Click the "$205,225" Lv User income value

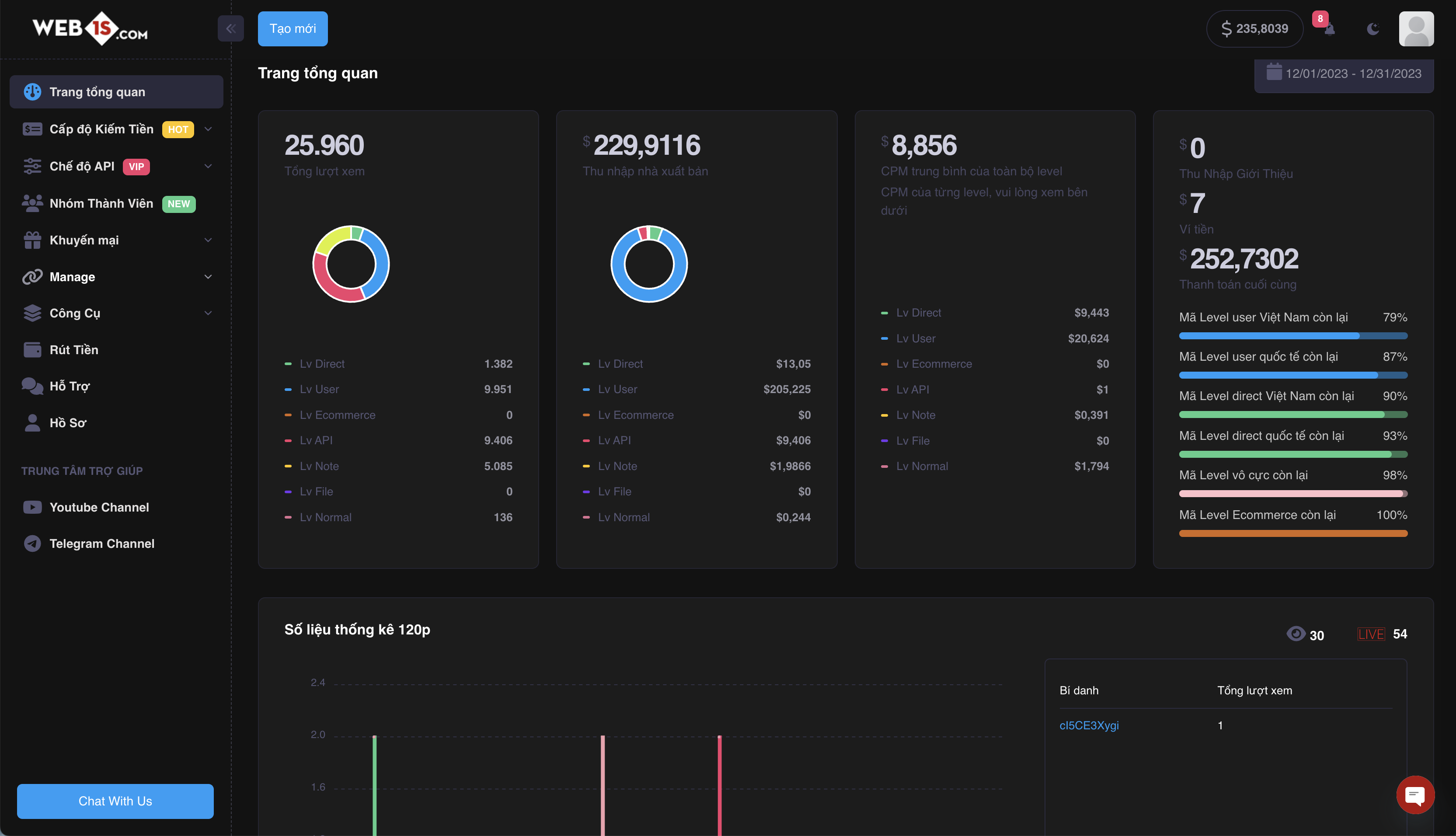[787, 389]
